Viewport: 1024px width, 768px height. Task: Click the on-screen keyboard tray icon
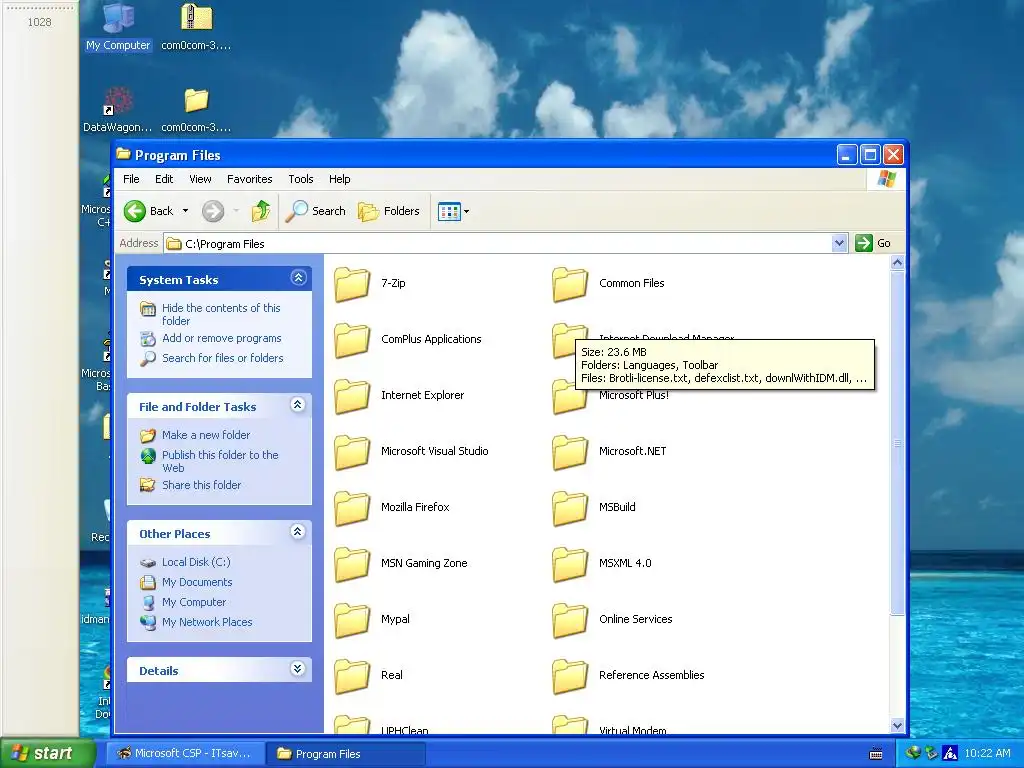tap(876, 754)
